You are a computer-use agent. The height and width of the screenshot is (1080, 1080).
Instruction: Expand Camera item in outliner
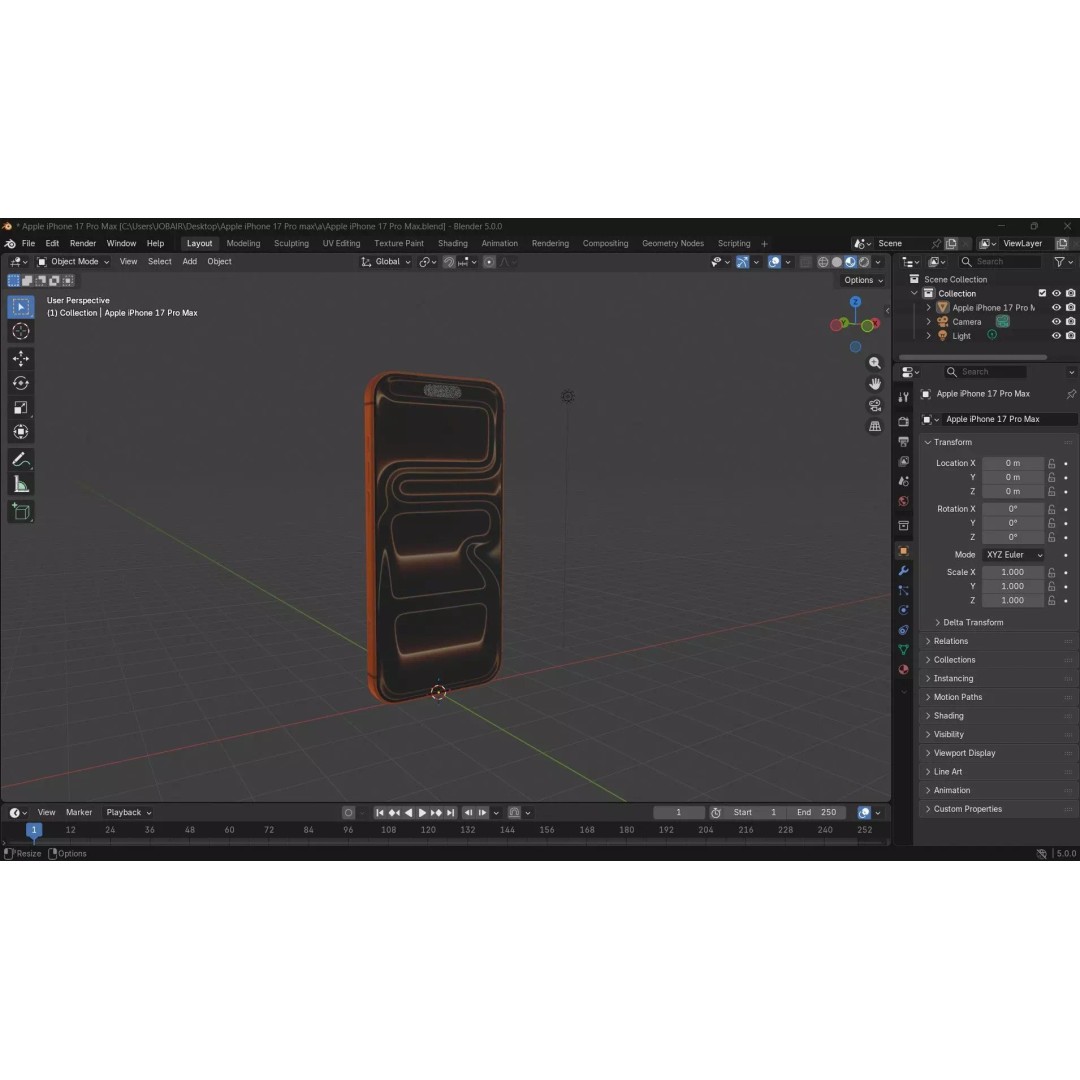pos(928,322)
